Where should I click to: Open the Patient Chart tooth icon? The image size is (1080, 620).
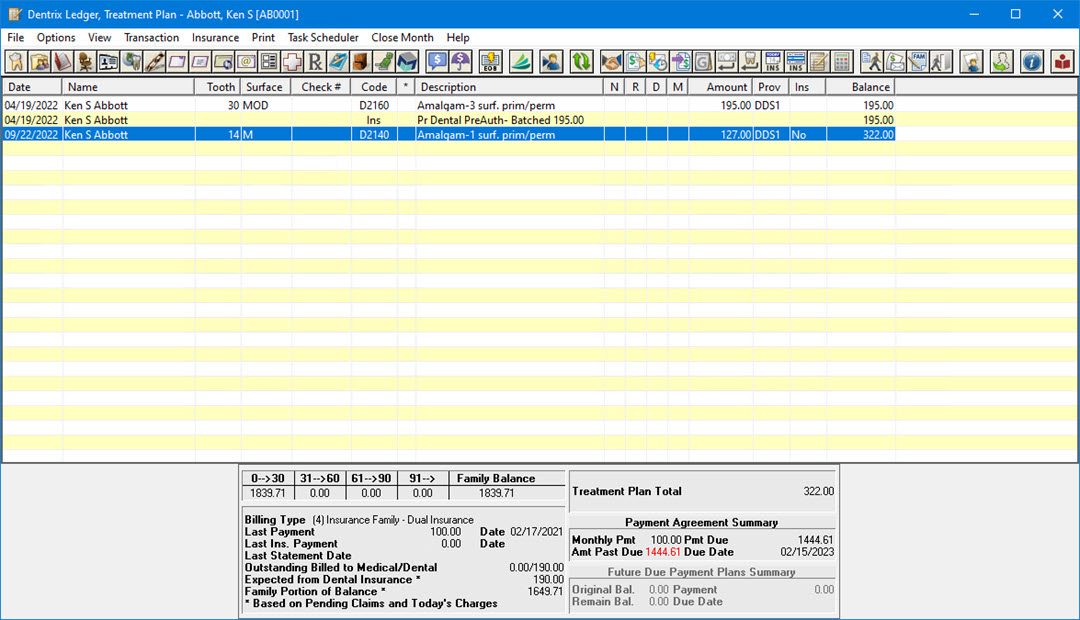16,62
